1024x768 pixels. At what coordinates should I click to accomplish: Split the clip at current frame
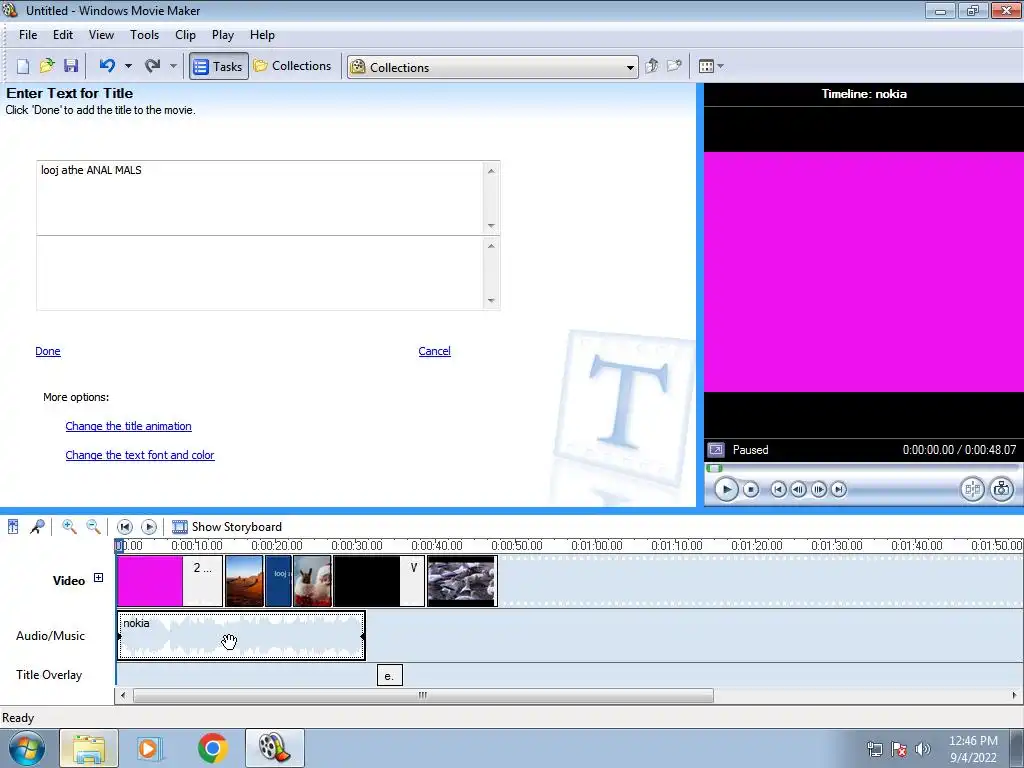pyautogui.click(x=972, y=489)
